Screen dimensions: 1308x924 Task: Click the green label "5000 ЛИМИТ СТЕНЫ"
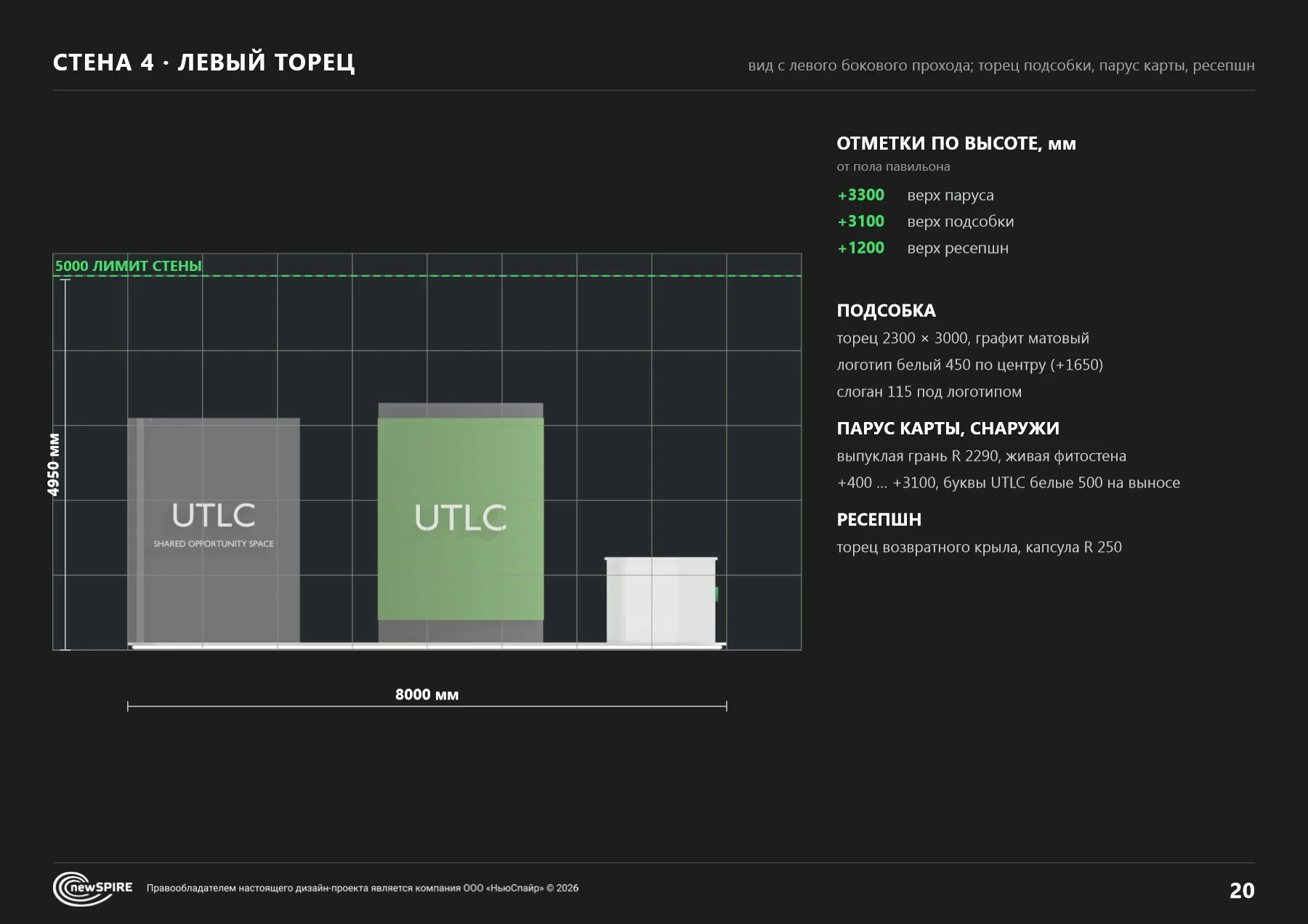click(x=129, y=266)
